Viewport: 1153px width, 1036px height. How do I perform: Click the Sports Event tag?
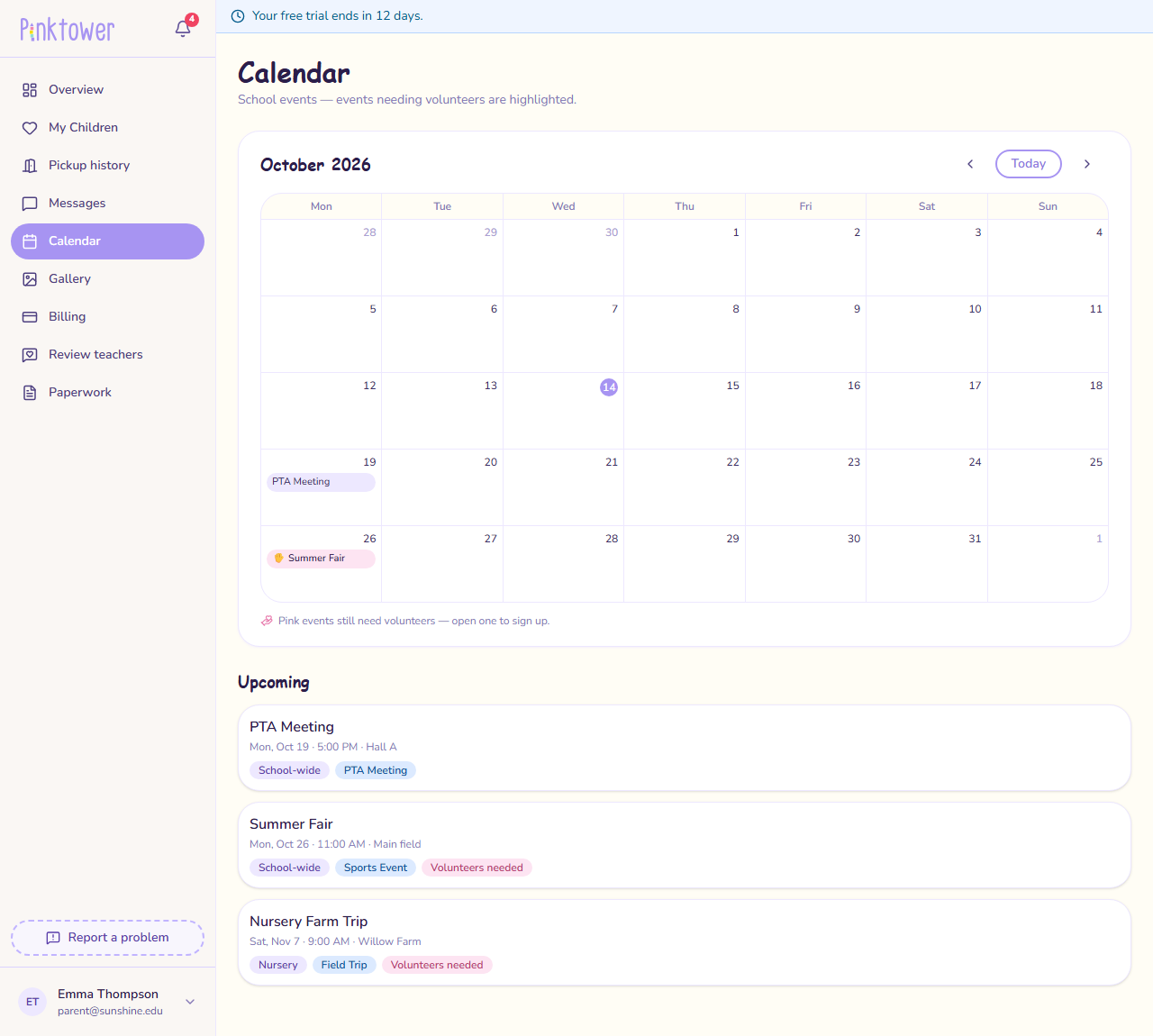[376, 868]
